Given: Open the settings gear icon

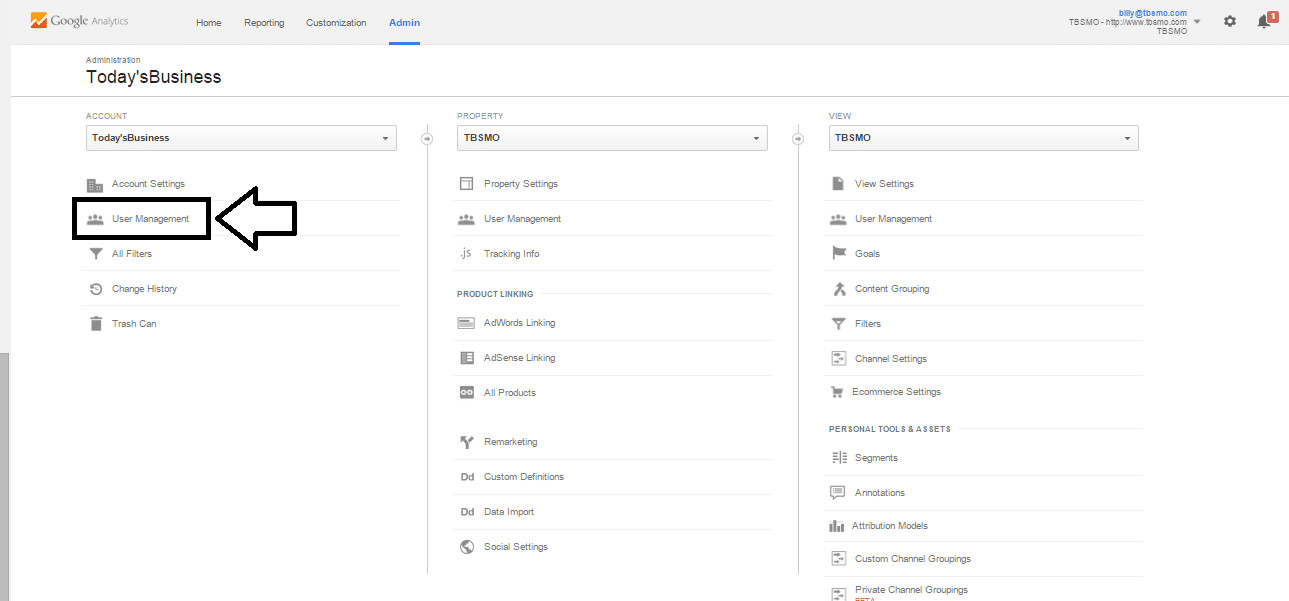Looking at the screenshot, I should tap(1230, 21).
